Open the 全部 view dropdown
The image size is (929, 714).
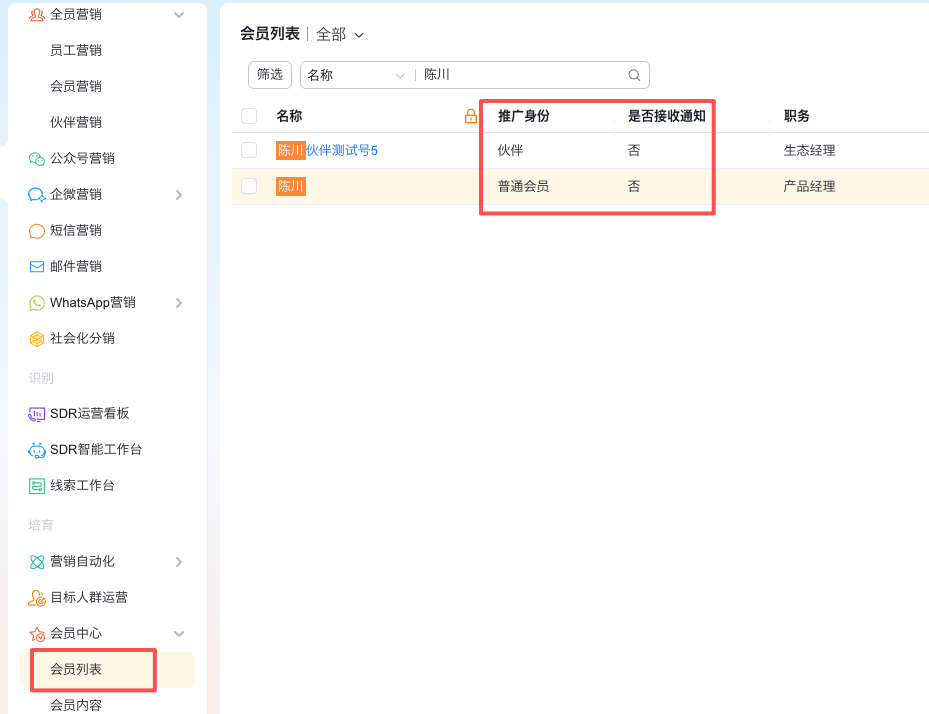(340, 35)
